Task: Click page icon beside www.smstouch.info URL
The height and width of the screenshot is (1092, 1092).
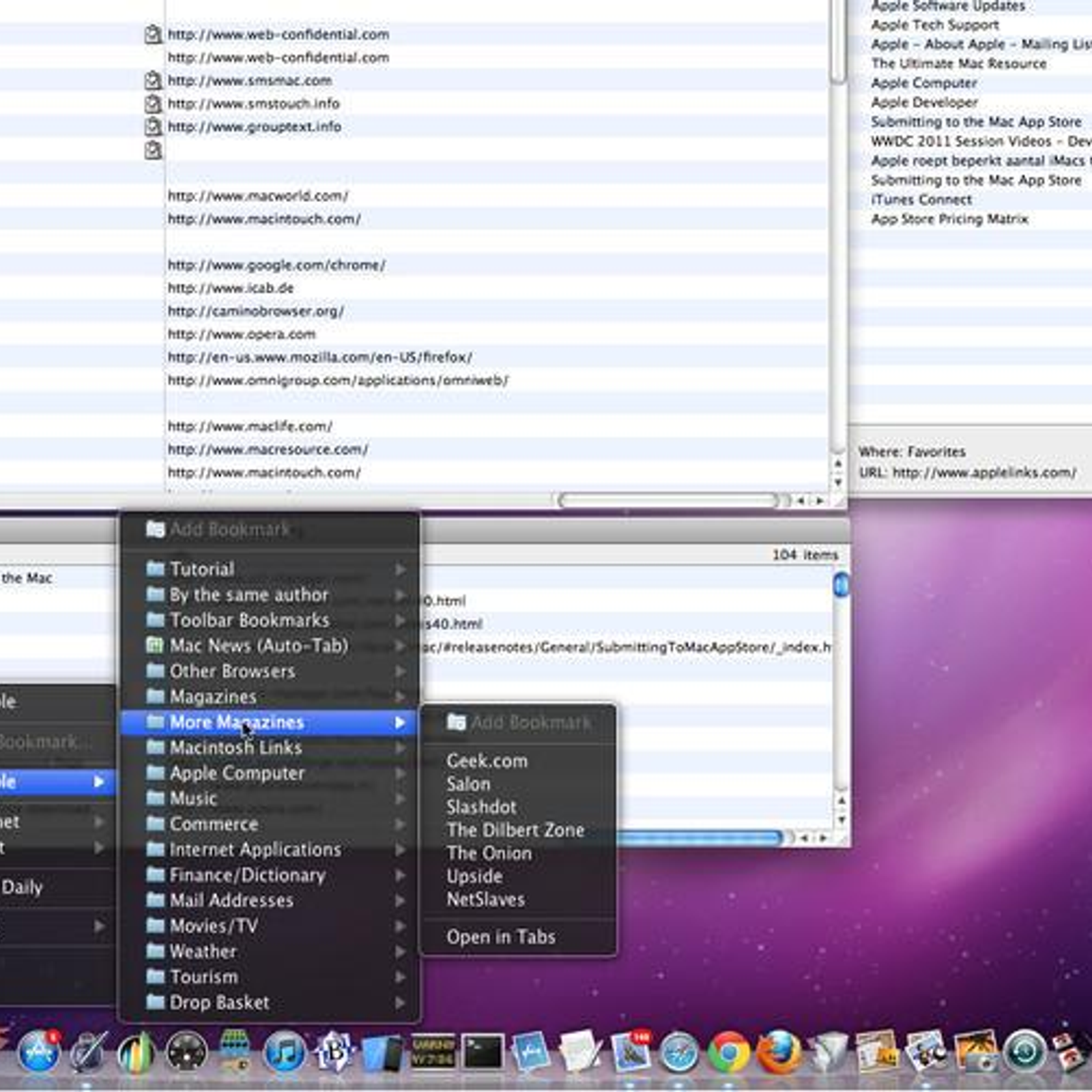Action: click(x=153, y=104)
